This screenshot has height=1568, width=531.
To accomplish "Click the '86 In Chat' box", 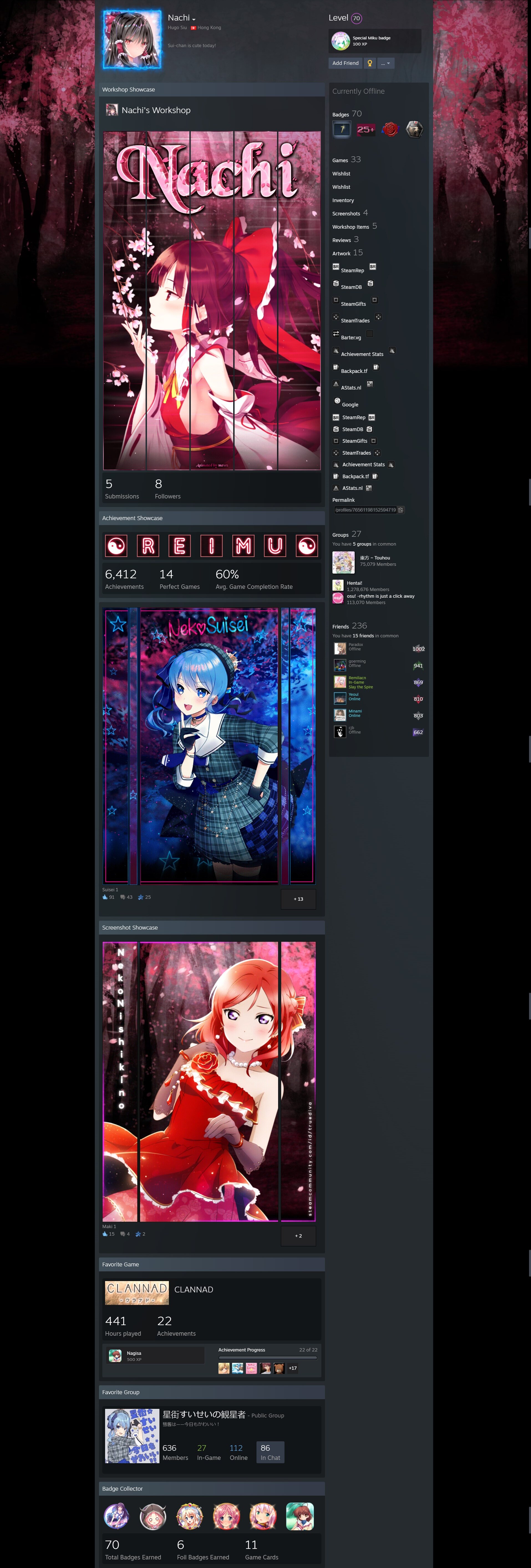I will [x=270, y=1452].
